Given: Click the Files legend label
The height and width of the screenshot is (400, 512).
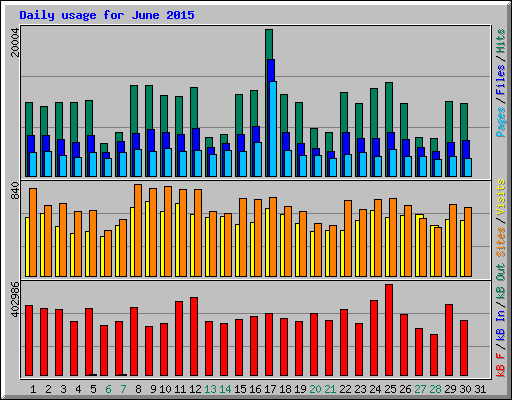Looking at the screenshot, I should [x=501, y=80].
